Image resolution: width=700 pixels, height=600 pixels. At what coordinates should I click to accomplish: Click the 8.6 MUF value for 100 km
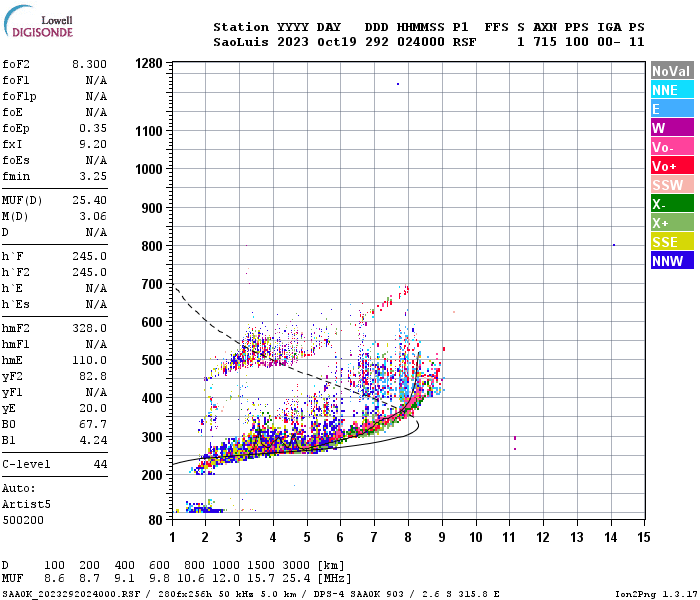[54, 579]
